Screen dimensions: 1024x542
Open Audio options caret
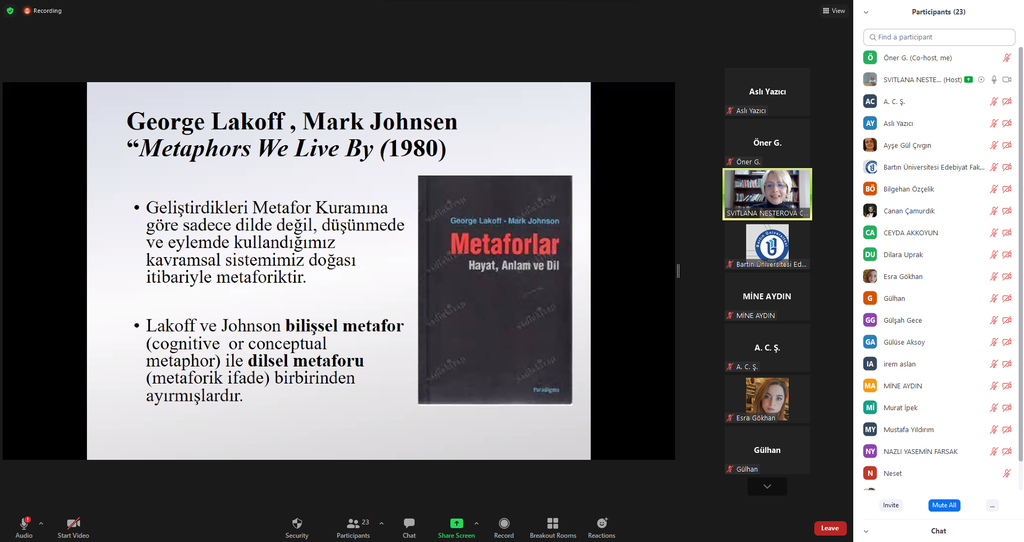click(40, 523)
